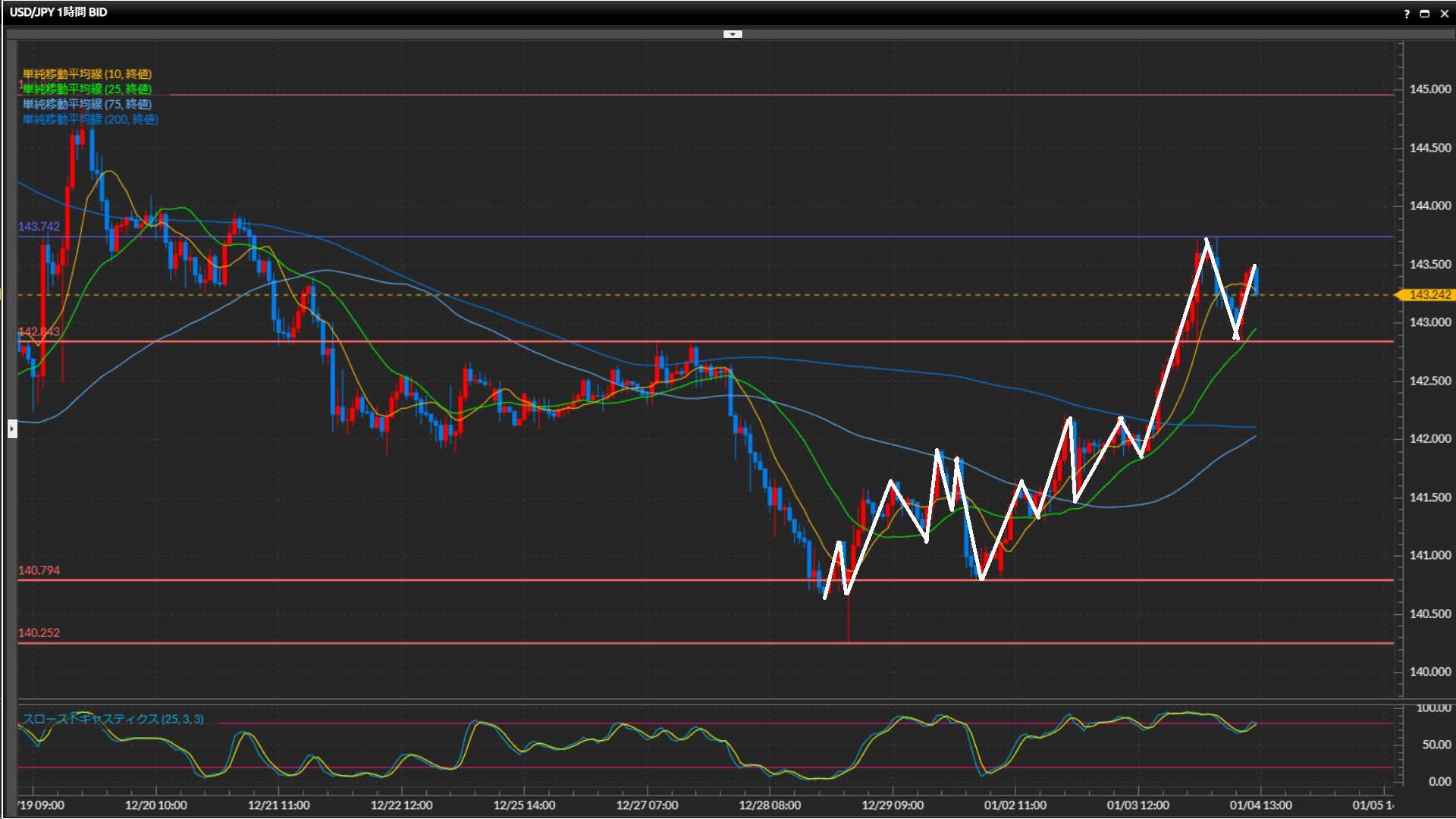
Task: Click the 12/29 09:00 time axis label
Action: pyautogui.click(x=893, y=805)
